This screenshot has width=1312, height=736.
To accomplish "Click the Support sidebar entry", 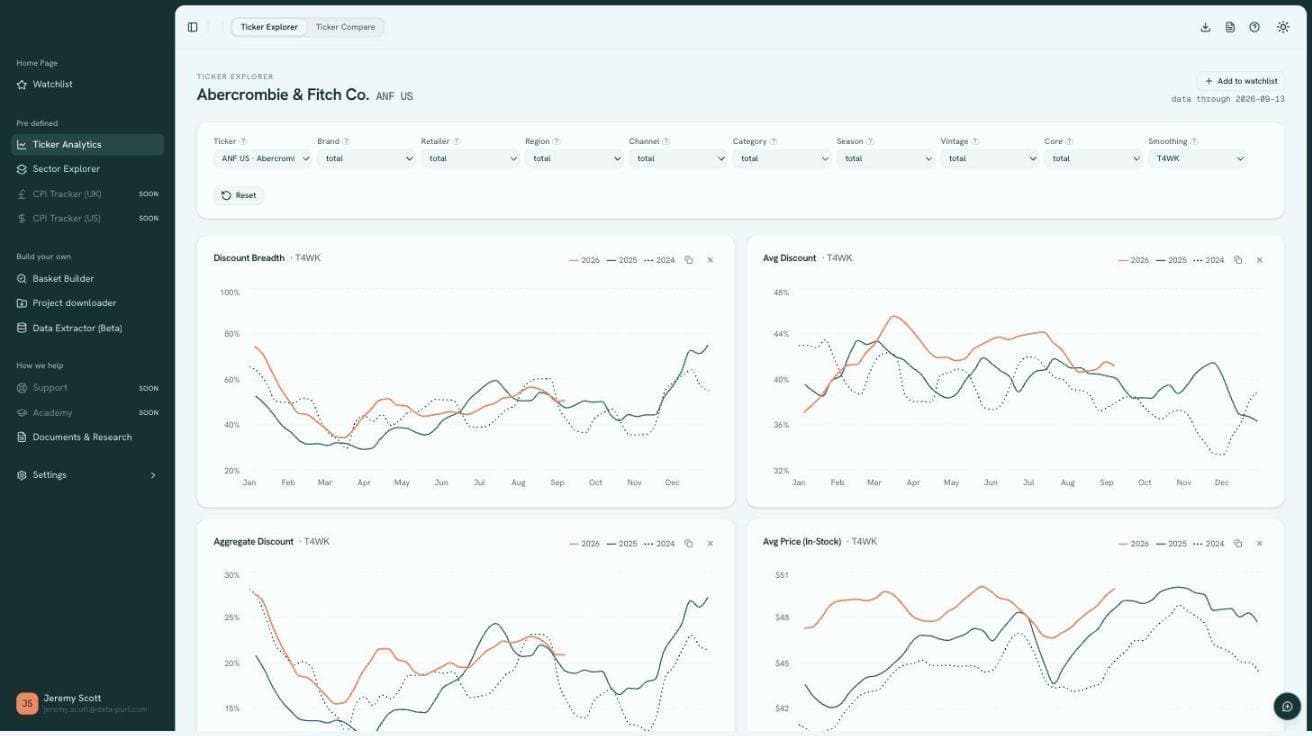I will click(x=87, y=388).
